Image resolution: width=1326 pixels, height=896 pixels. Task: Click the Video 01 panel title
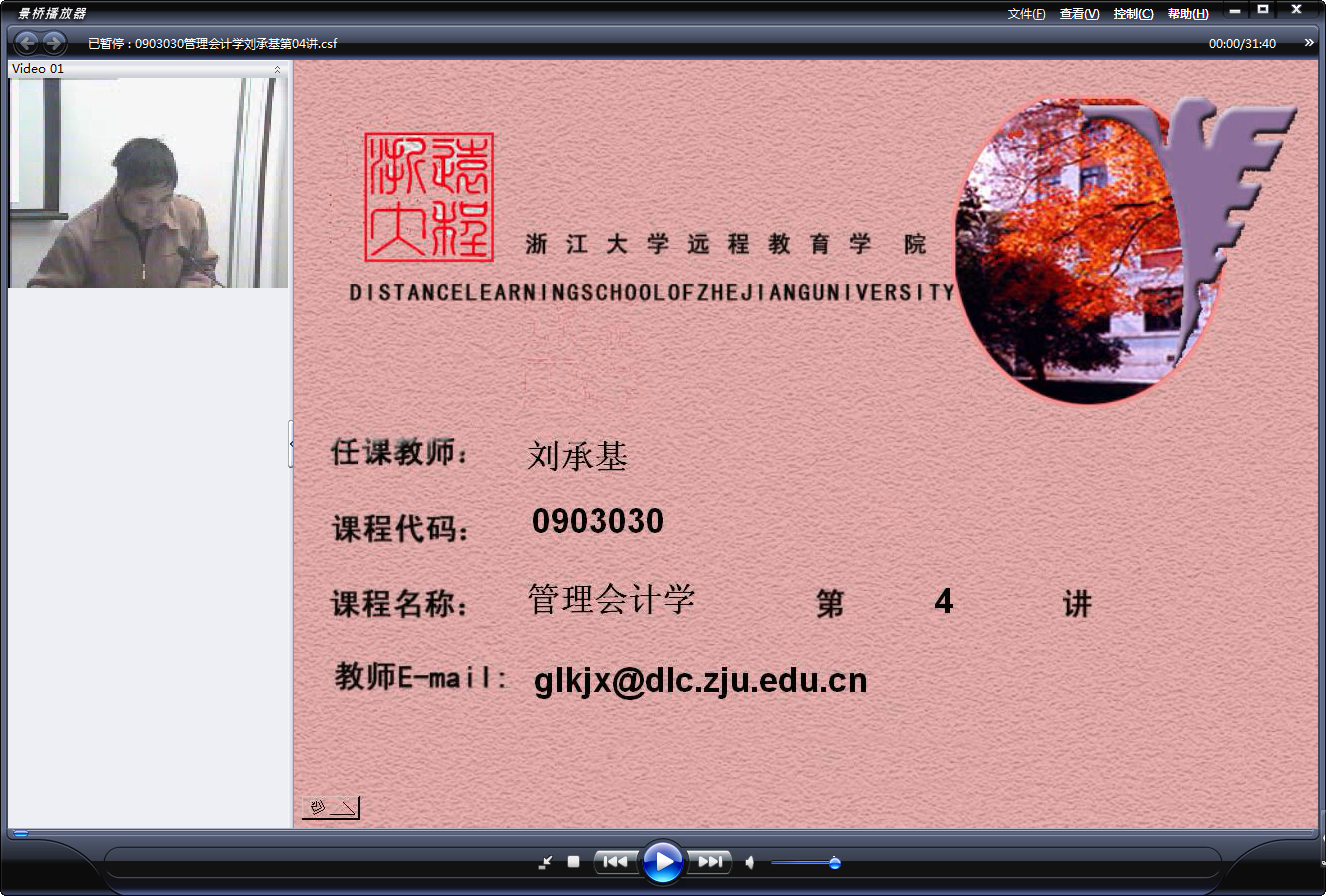pos(38,69)
